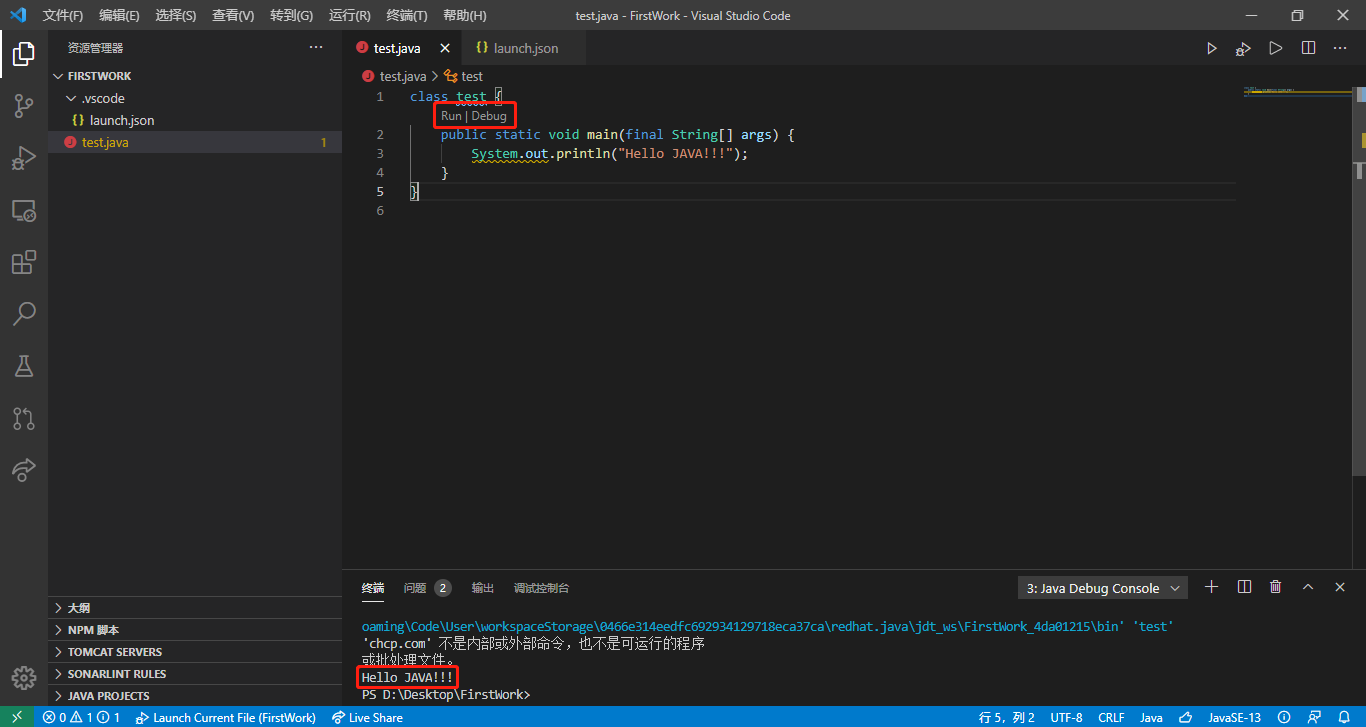Open the notifications bell in the status bar
The width and height of the screenshot is (1366, 727).
(x=1344, y=717)
